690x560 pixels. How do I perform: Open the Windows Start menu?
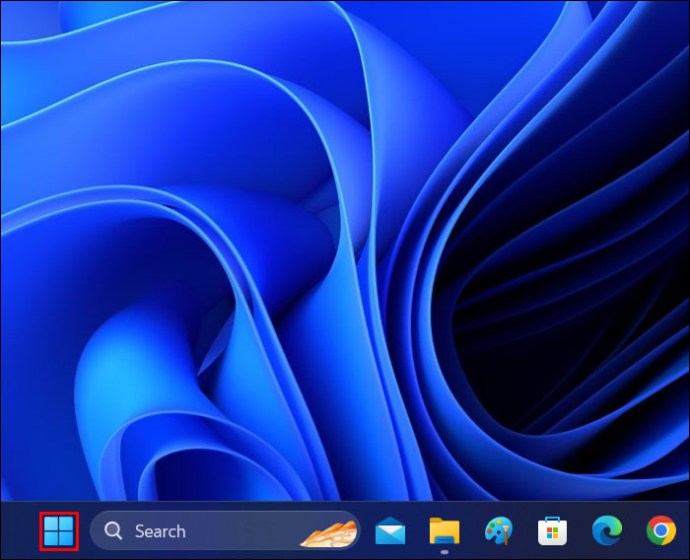pyautogui.click(x=59, y=530)
